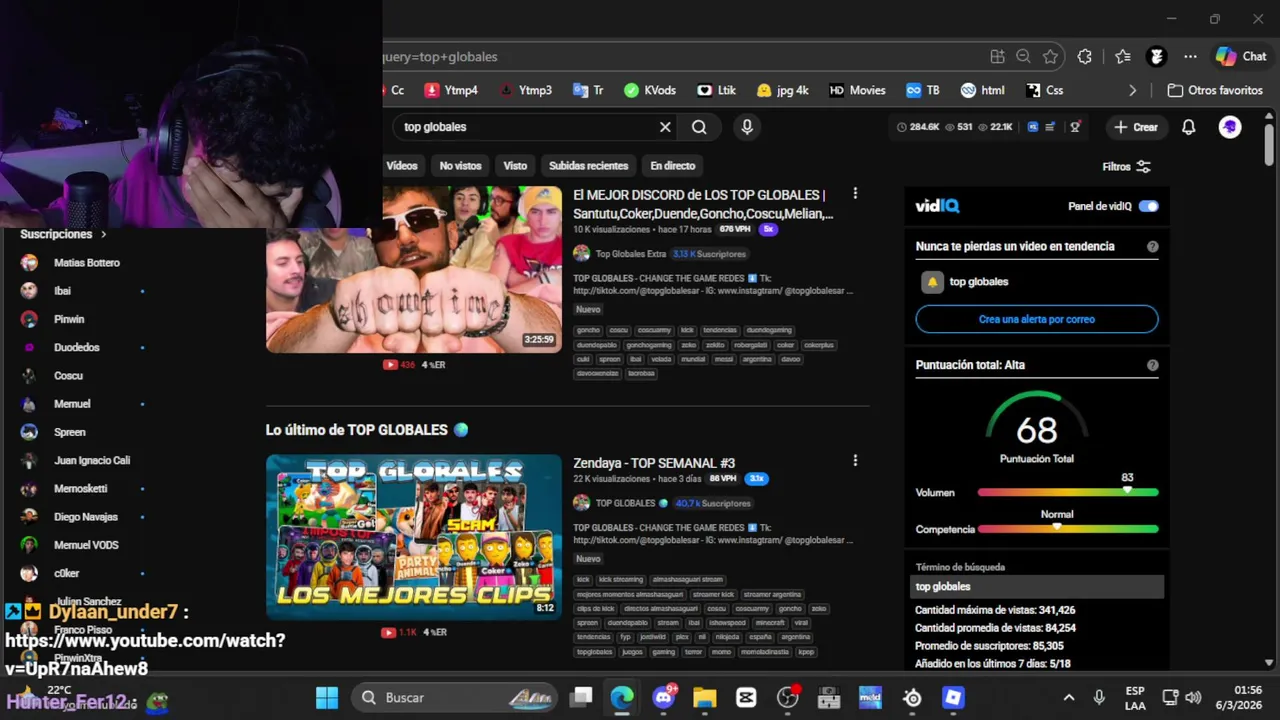Open options menu for El MEJOR DISCORD video
The image size is (1280, 720).
pyautogui.click(x=855, y=193)
